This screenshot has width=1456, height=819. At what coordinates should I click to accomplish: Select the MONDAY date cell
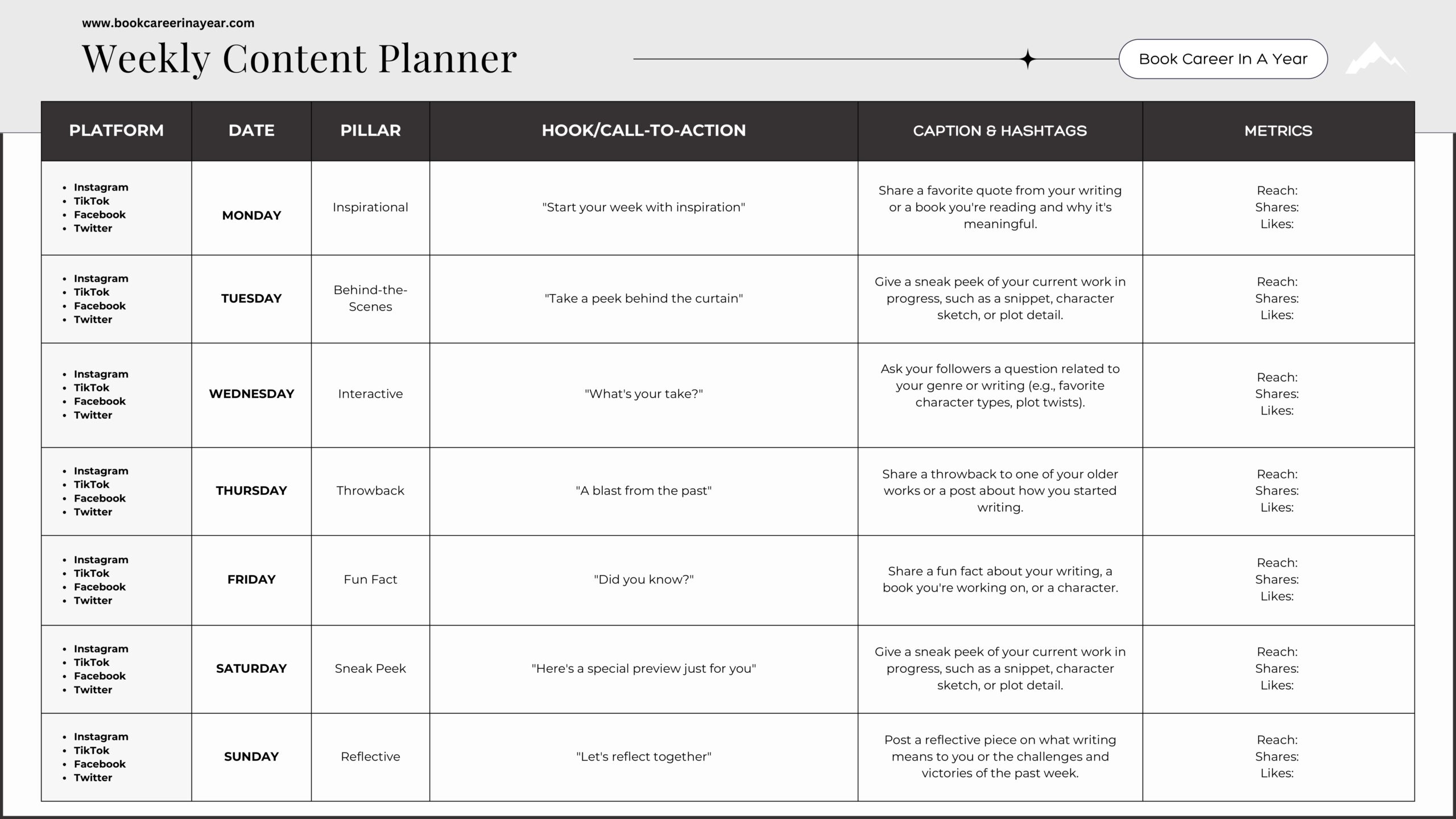(x=251, y=216)
